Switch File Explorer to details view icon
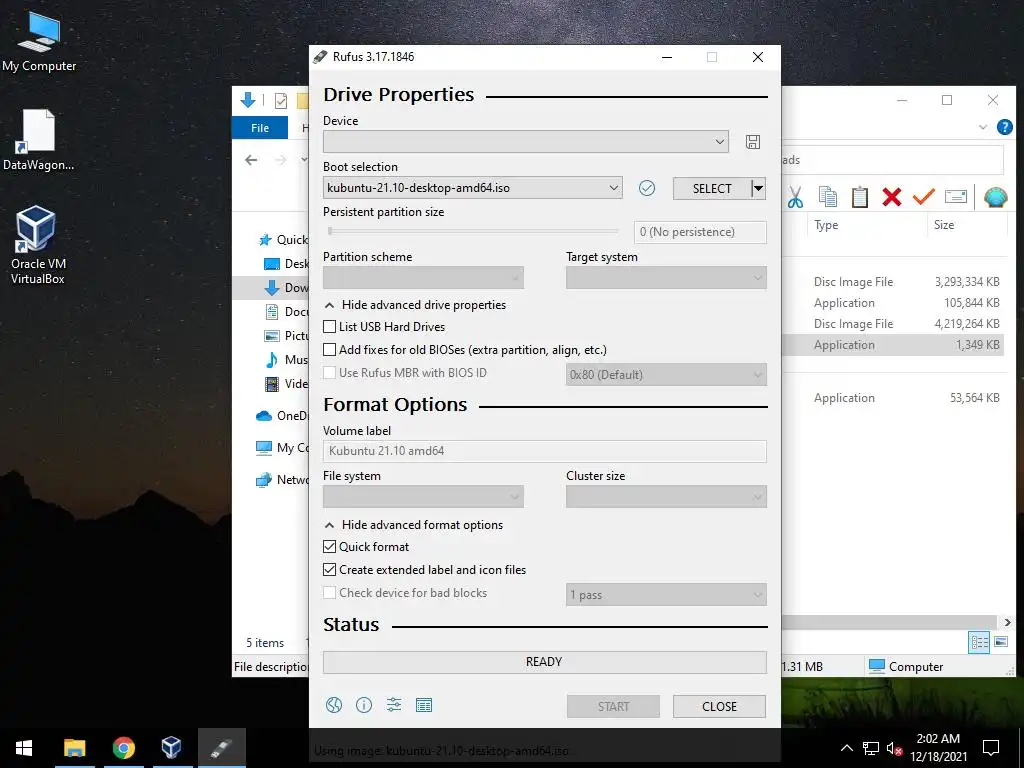 979,642
